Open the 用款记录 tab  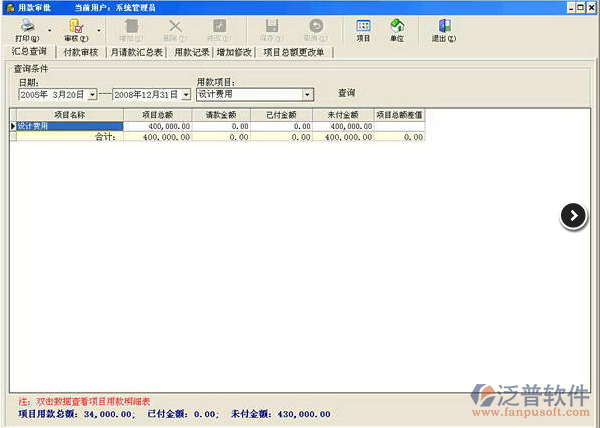192,52
